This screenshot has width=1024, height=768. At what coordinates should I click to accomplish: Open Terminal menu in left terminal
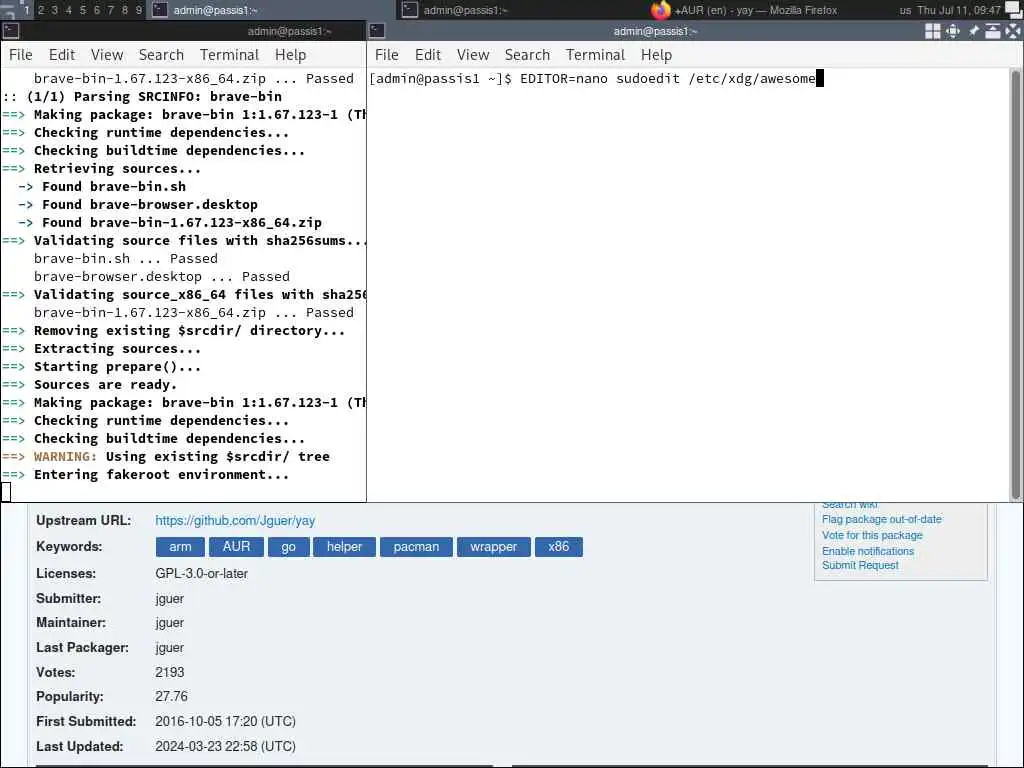[x=229, y=55]
